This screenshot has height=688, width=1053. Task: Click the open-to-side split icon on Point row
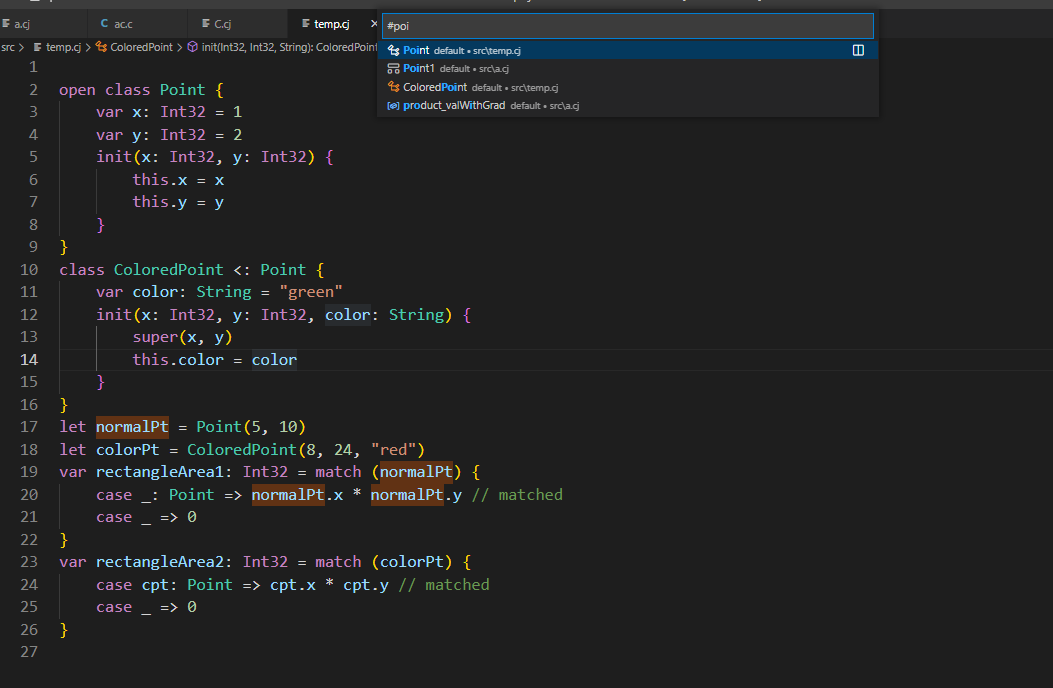pos(857,50)
